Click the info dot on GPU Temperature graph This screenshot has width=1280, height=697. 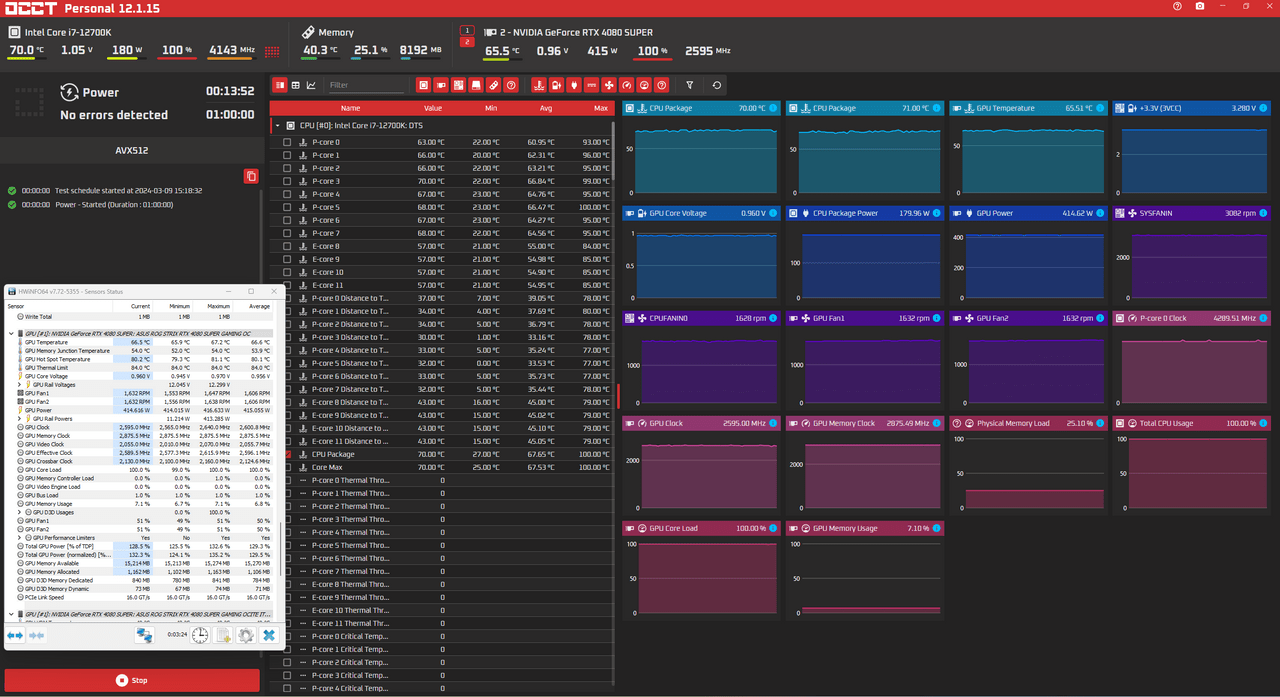(x=1100, y=108)
